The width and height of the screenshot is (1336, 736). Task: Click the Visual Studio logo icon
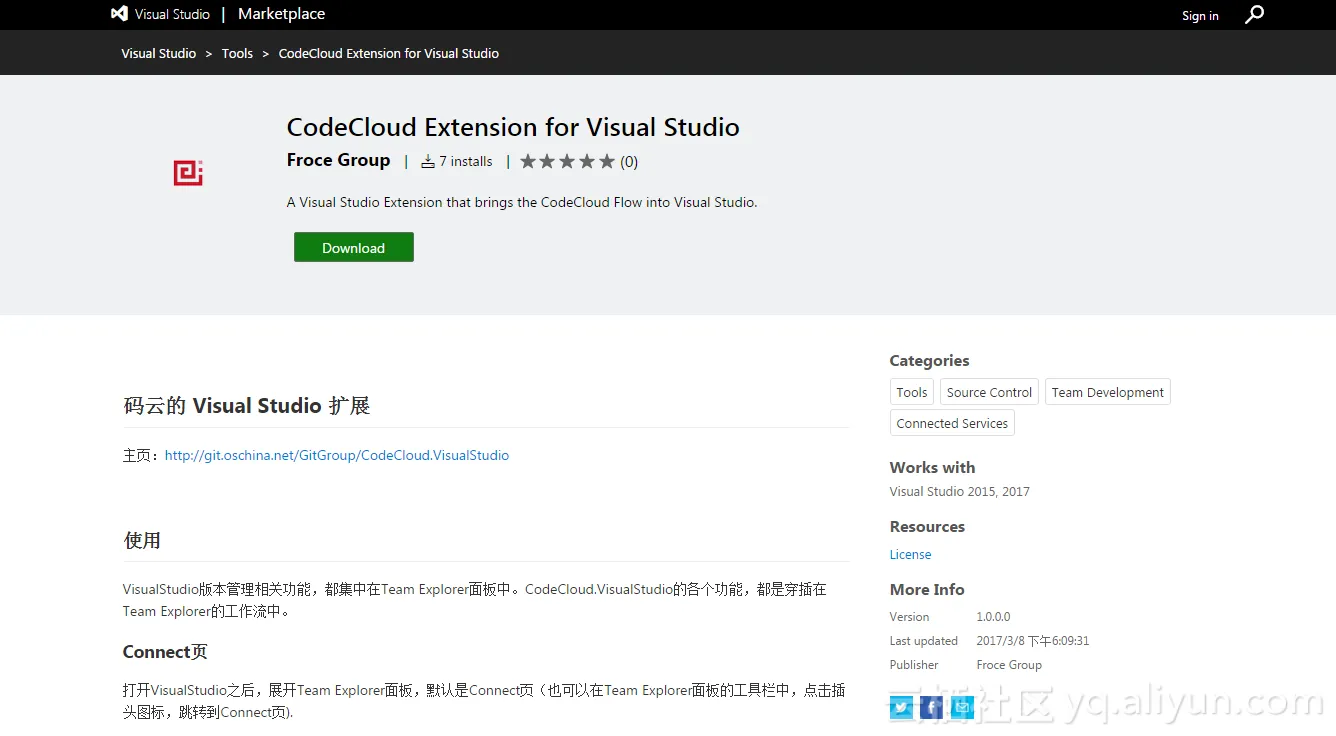(119, 14)
